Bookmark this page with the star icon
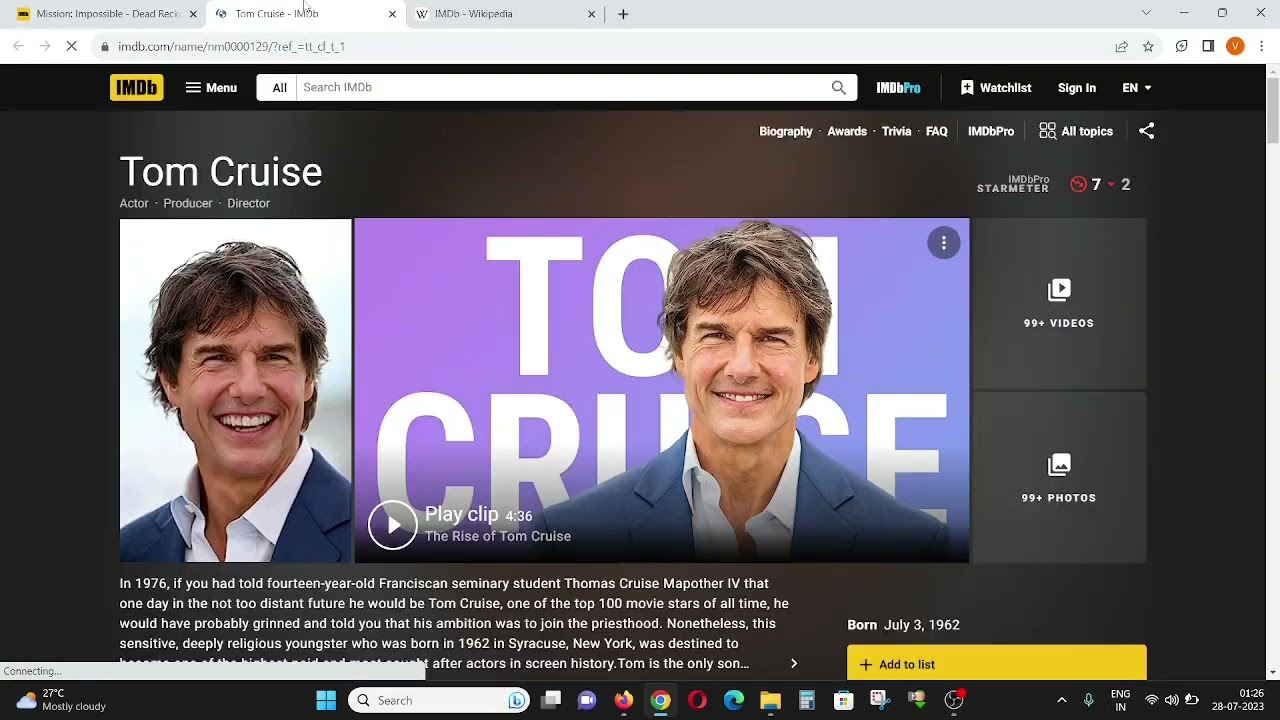 pos(1148,46)
